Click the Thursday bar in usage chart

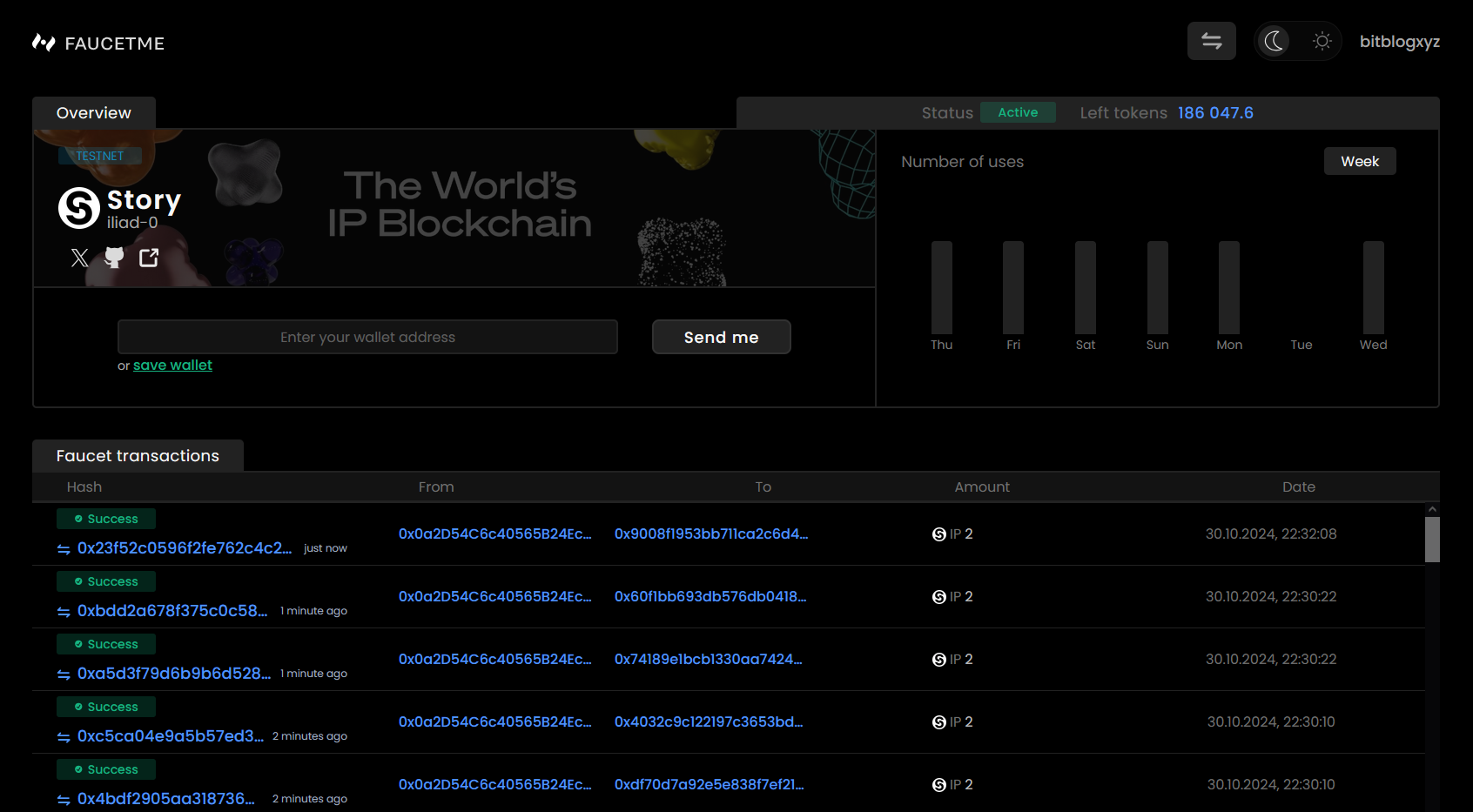[941, 287]
